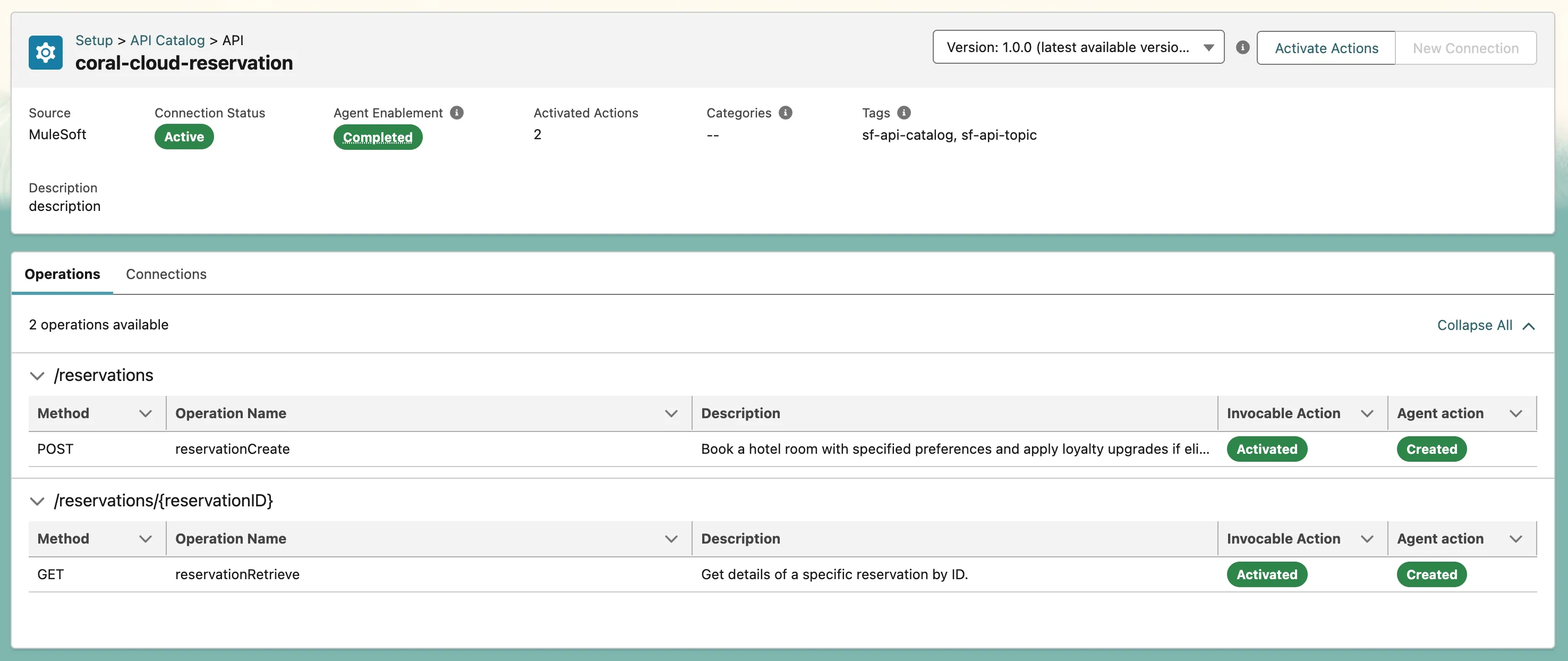The width and height of the screenshot is (1568, 661).
Task: Open the Version 1.0.0 dropdown
Action: coord(1078,47)
